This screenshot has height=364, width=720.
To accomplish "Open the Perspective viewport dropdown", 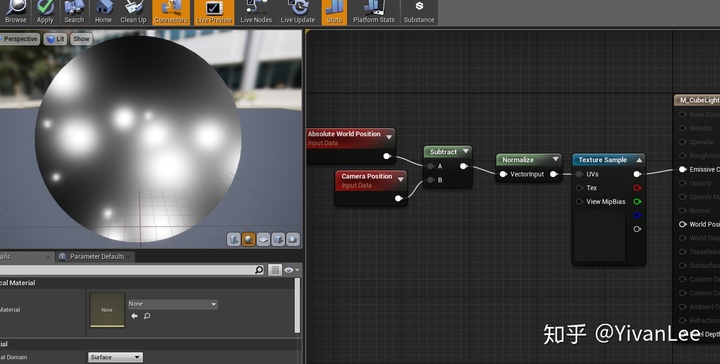I will (19, 39).
